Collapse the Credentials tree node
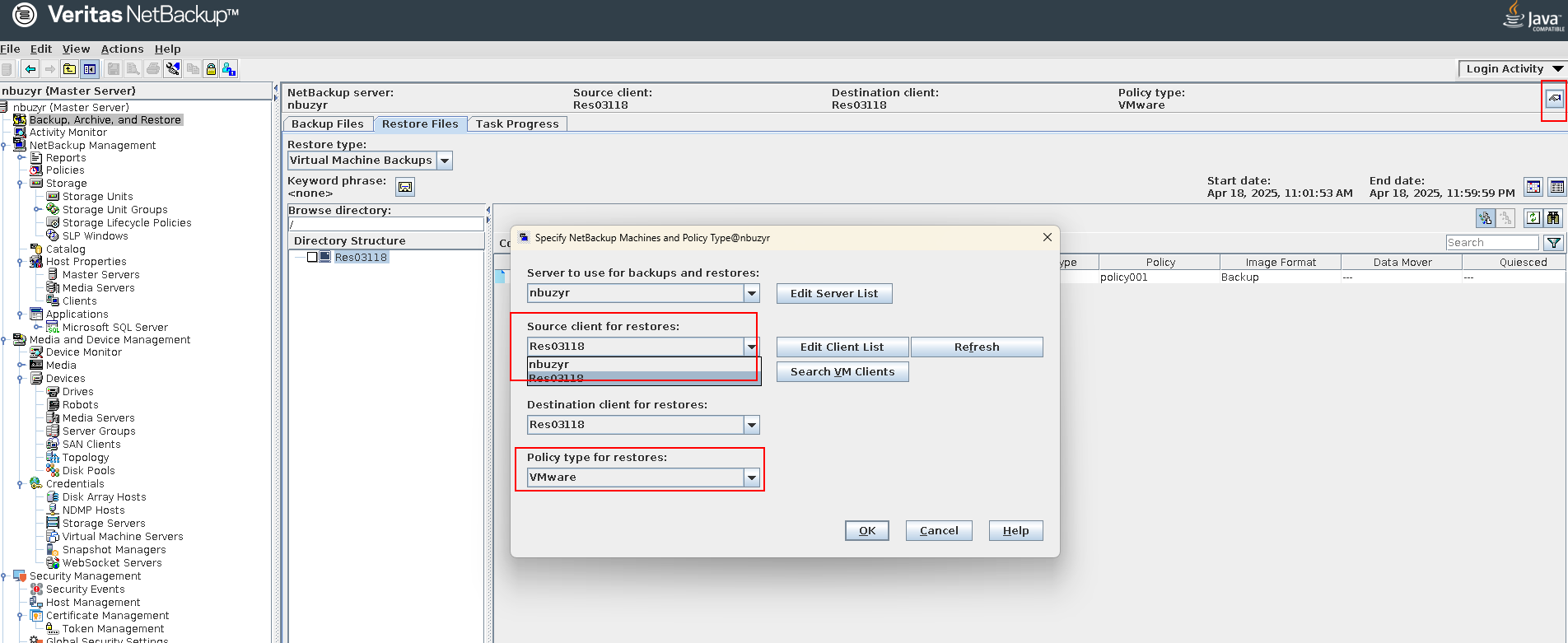The width and height of the screenshot is (1568, 643). 20,484
